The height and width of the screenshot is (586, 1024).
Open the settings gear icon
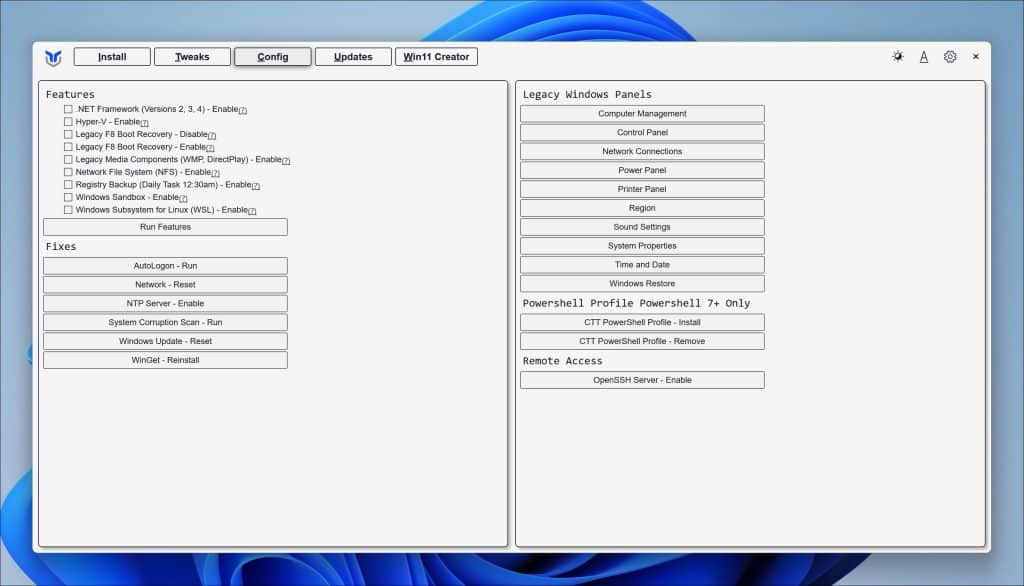[950, 57]
